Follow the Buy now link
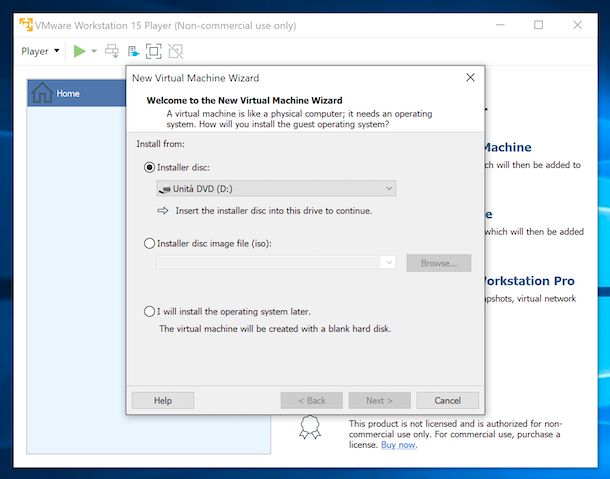Image resolution: width=610 pixels, height=479 pixels. click(399, 445)
